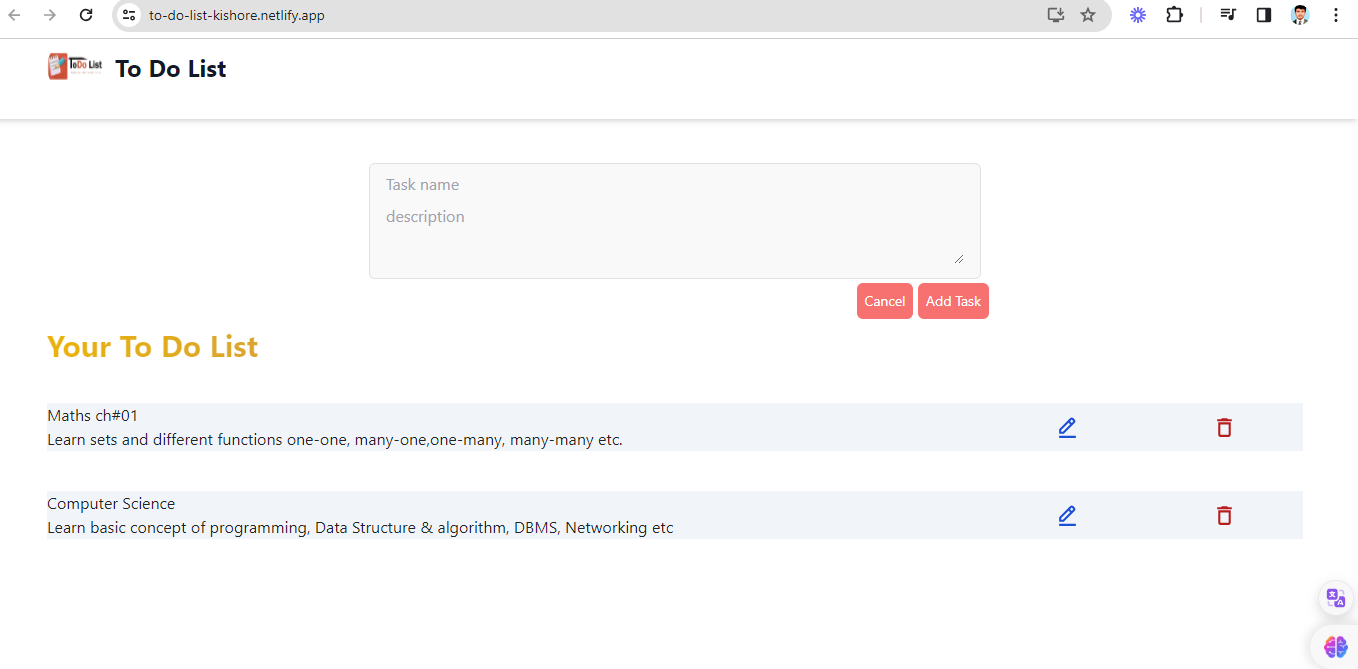Screen dimensions: 1358x669
Task: Open the translate floating widget icon
Action: pos(1335,599)
